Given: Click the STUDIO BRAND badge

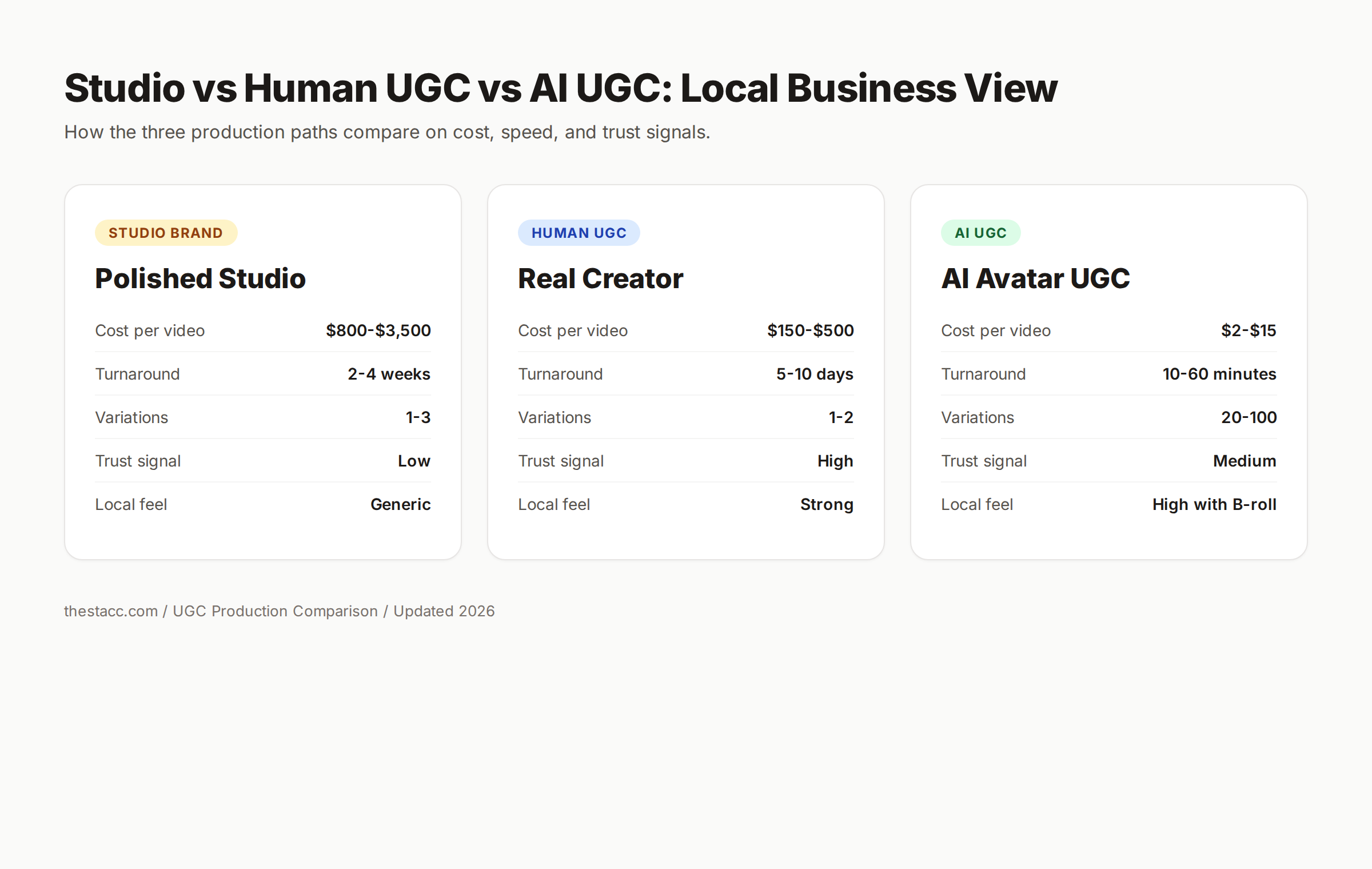Looking at the screenshot, I should pos(166,233).
